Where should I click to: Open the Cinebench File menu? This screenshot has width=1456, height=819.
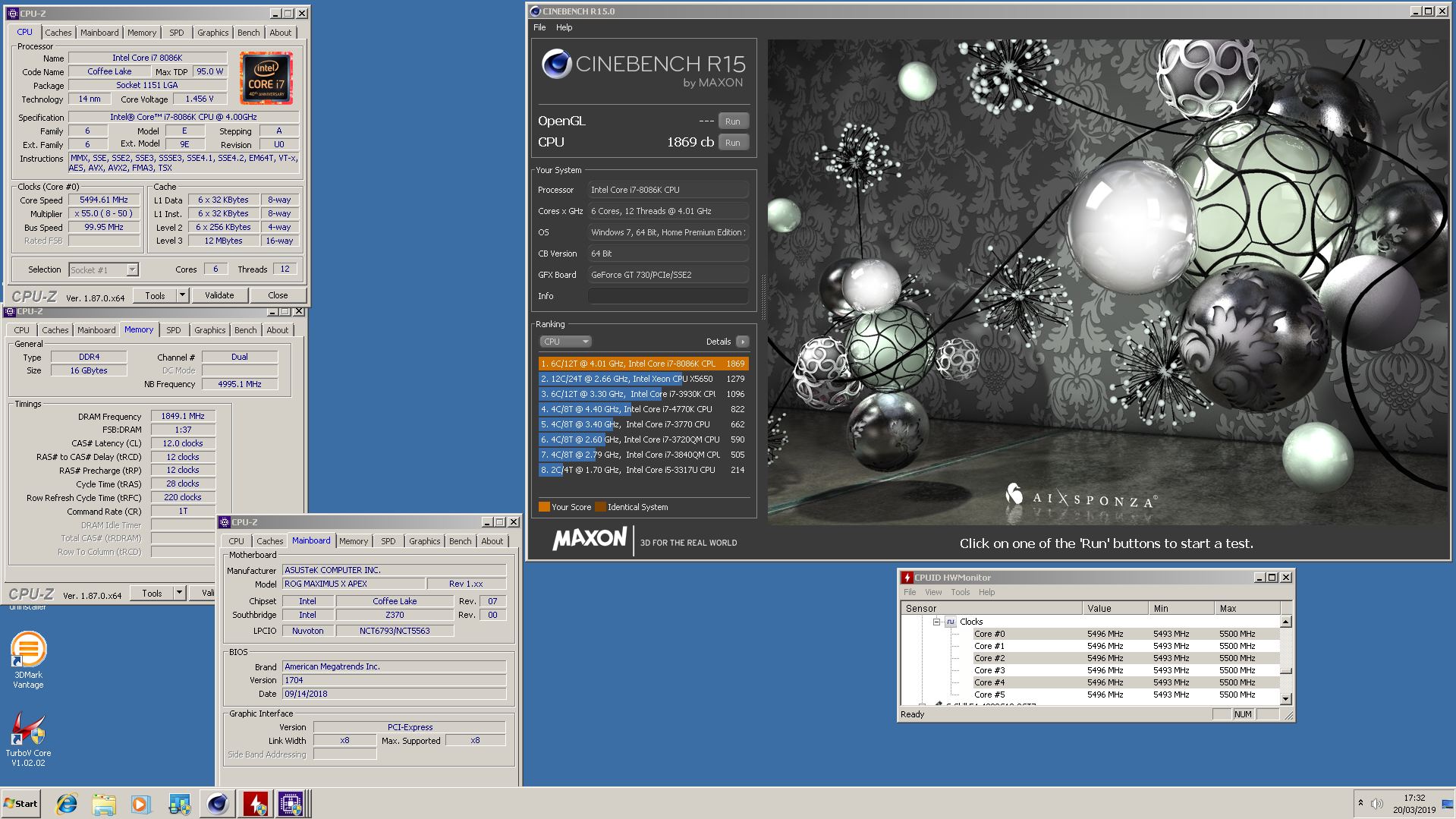(x=539, y=27)
